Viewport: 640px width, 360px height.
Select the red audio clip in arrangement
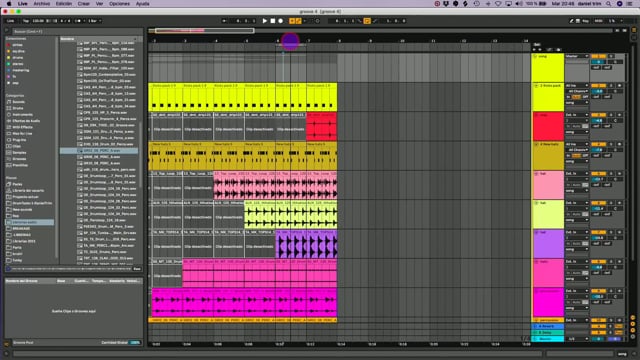322,127
